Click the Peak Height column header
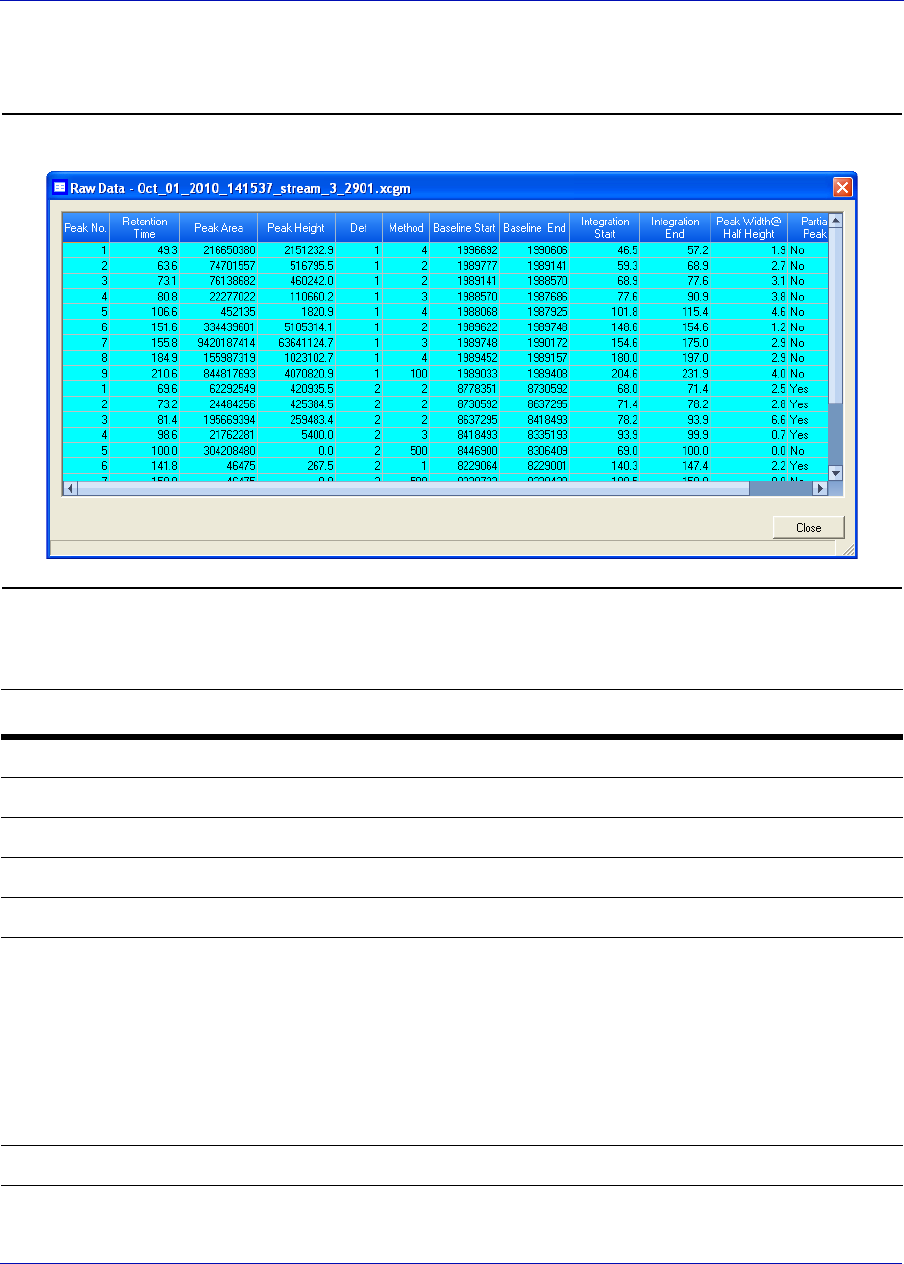Screen dimensions: 904x1264 click(x=296, y=228)
